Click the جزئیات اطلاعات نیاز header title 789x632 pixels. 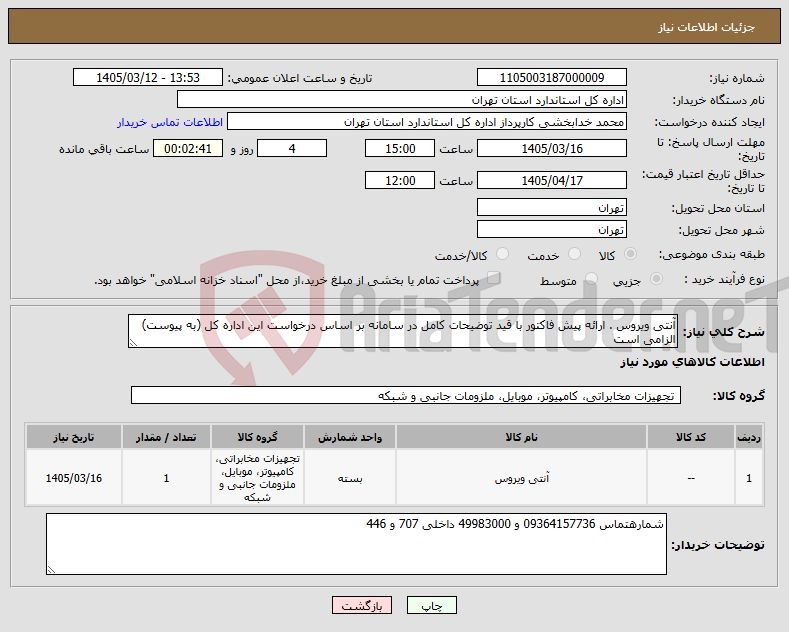pos(706,27)
